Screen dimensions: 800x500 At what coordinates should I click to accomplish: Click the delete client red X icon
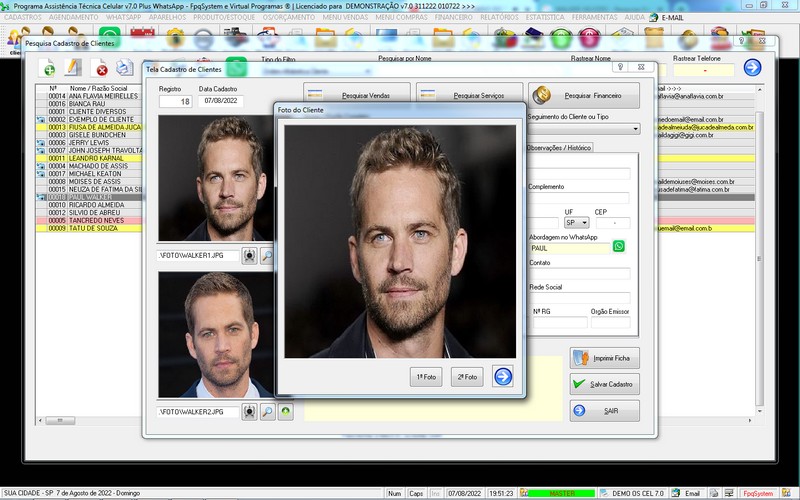tap(99, 68)
